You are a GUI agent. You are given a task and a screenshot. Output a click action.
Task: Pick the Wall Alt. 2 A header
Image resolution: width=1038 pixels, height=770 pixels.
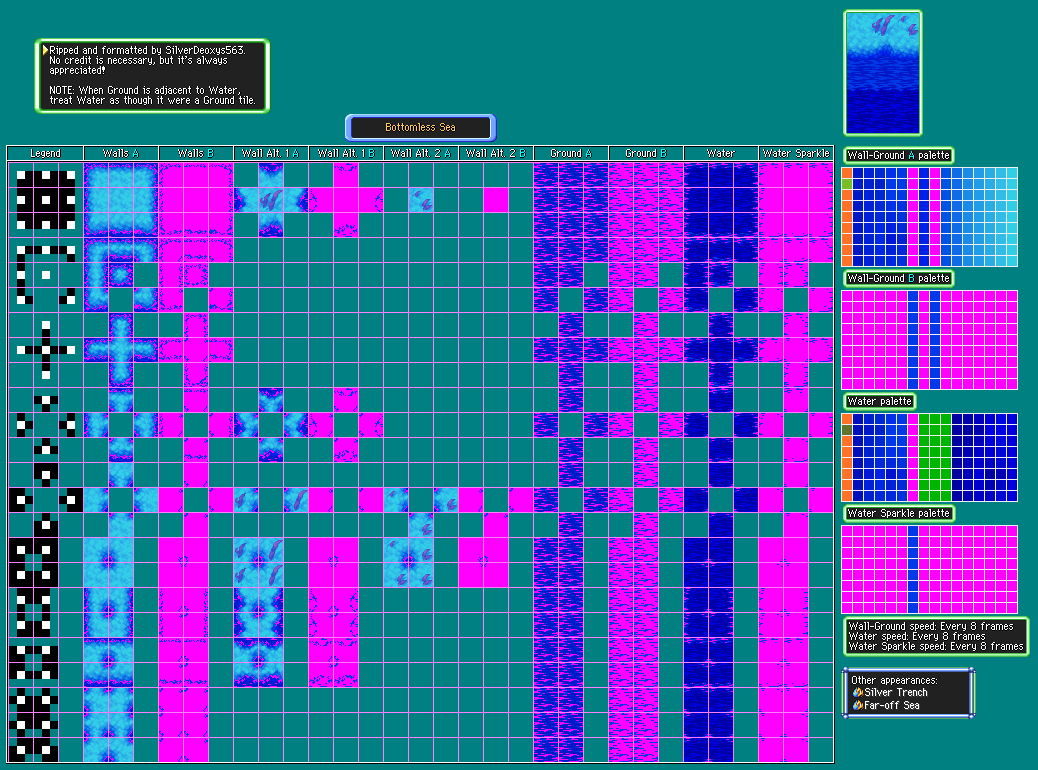[x=420, y=153]
